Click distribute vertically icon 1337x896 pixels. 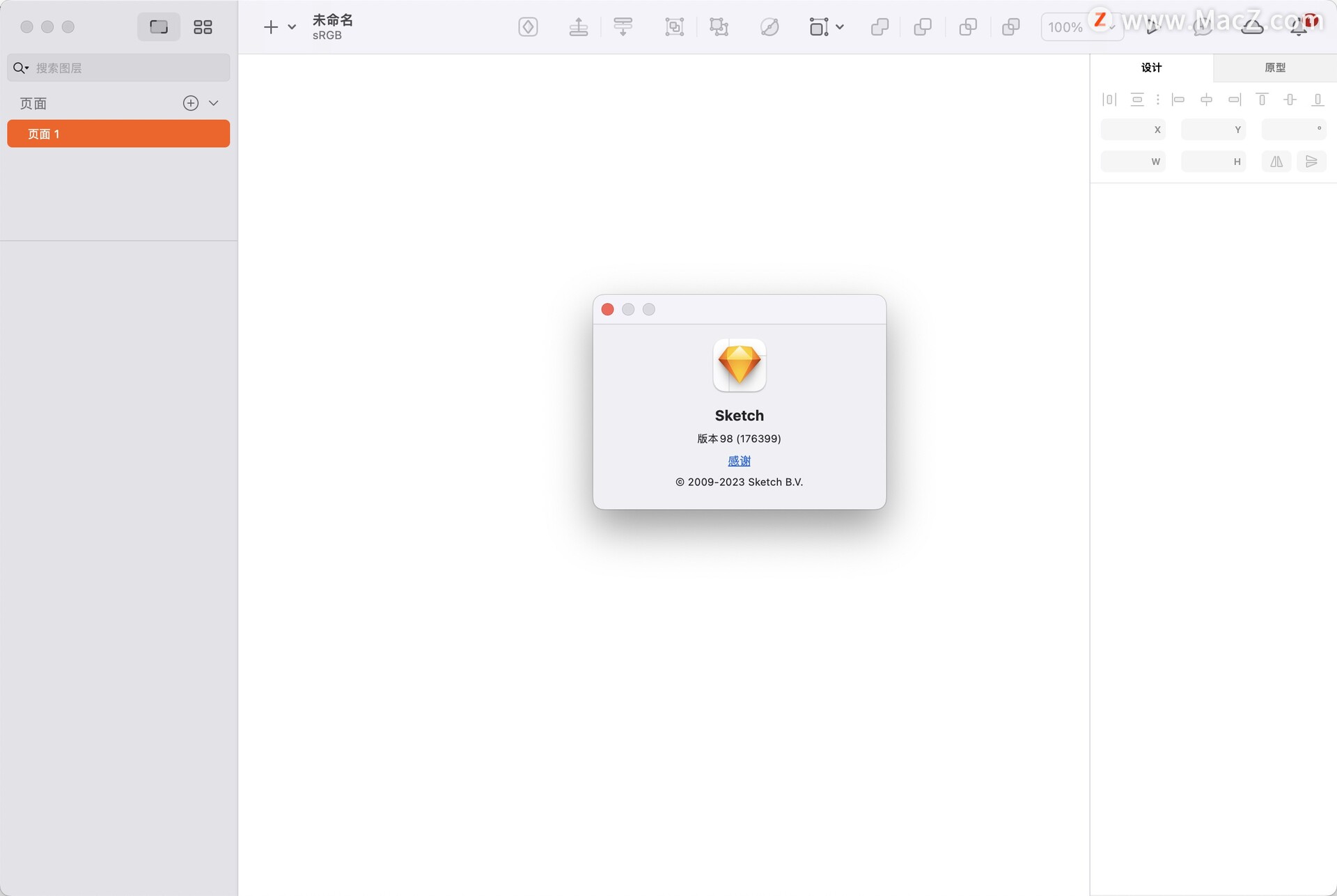click(1137, 100)
